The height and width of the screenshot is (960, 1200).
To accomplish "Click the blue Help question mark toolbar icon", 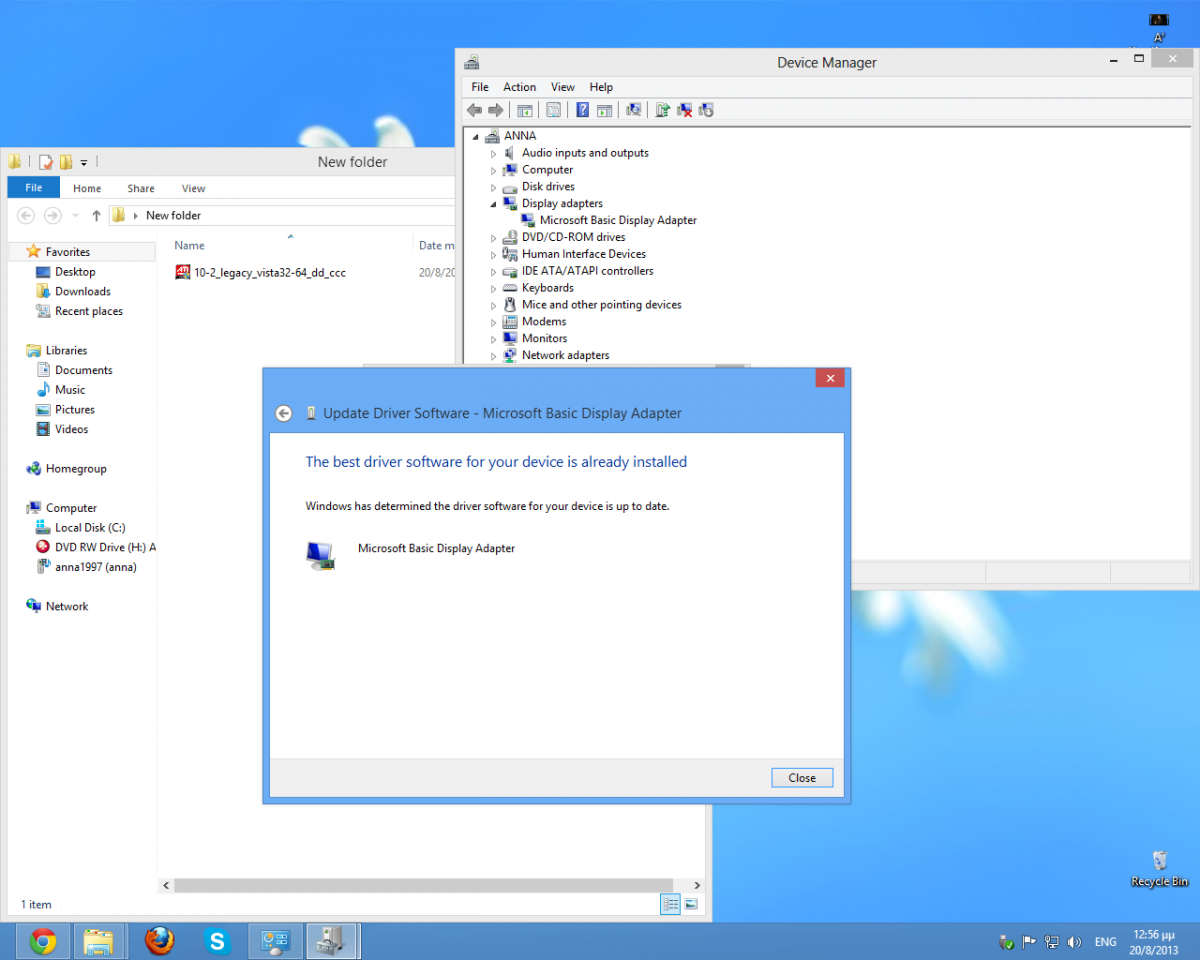I will [583, 110].
